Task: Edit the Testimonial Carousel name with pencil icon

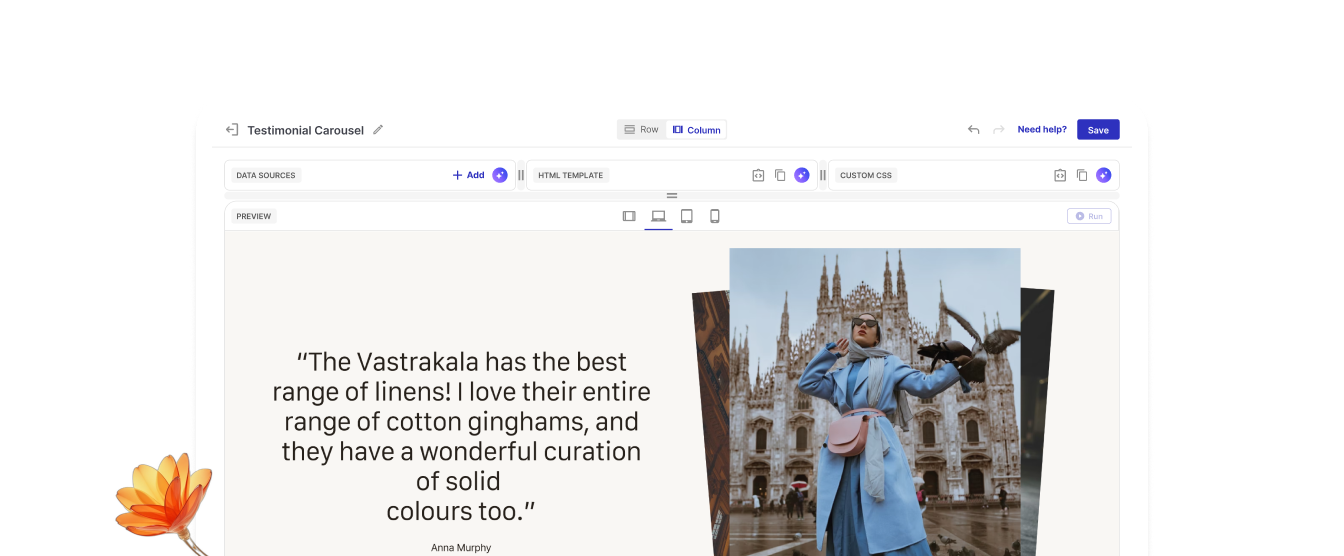Action: 378,130
